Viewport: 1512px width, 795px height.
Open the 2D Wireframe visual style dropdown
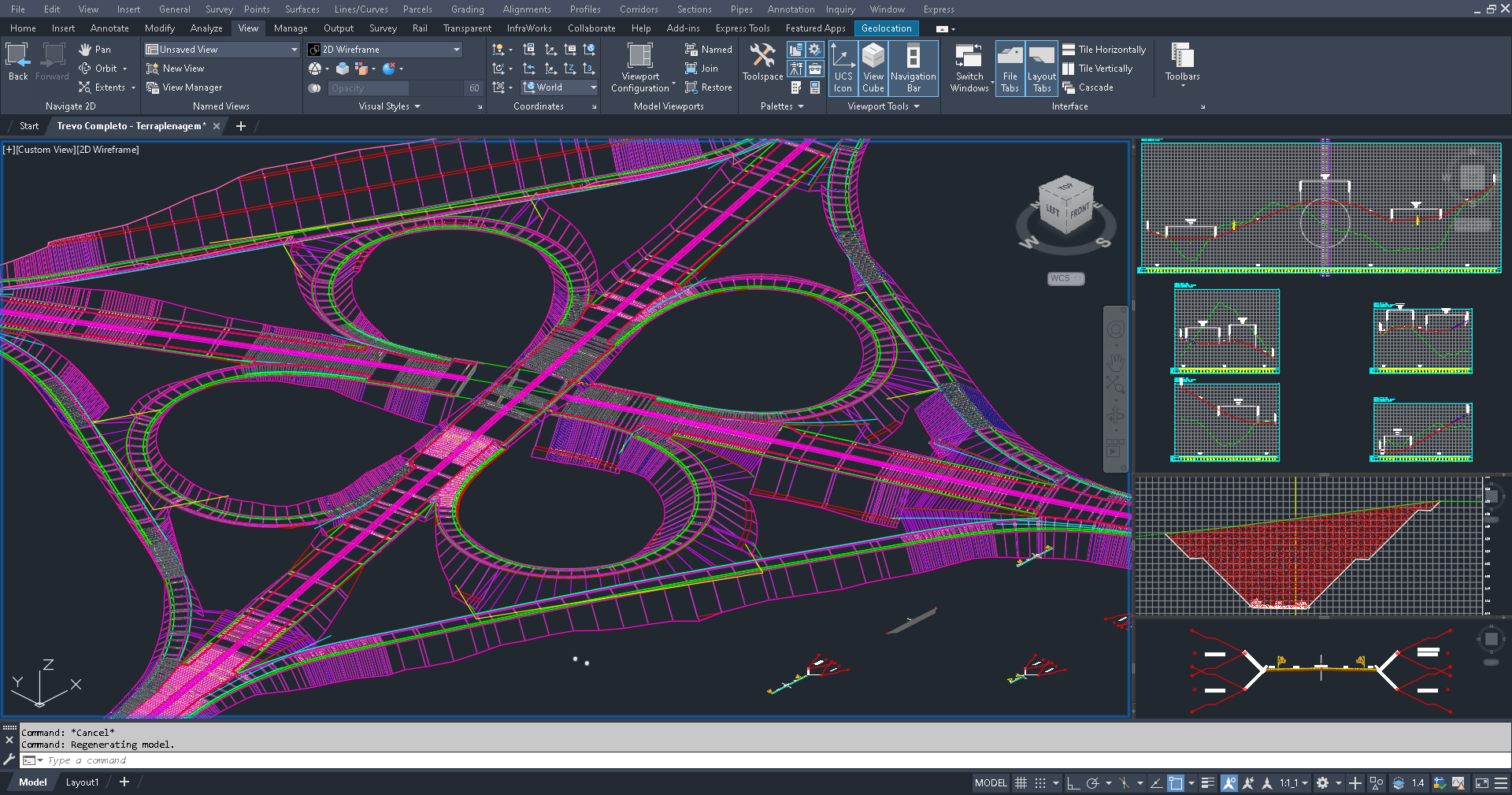pos(455,49)
